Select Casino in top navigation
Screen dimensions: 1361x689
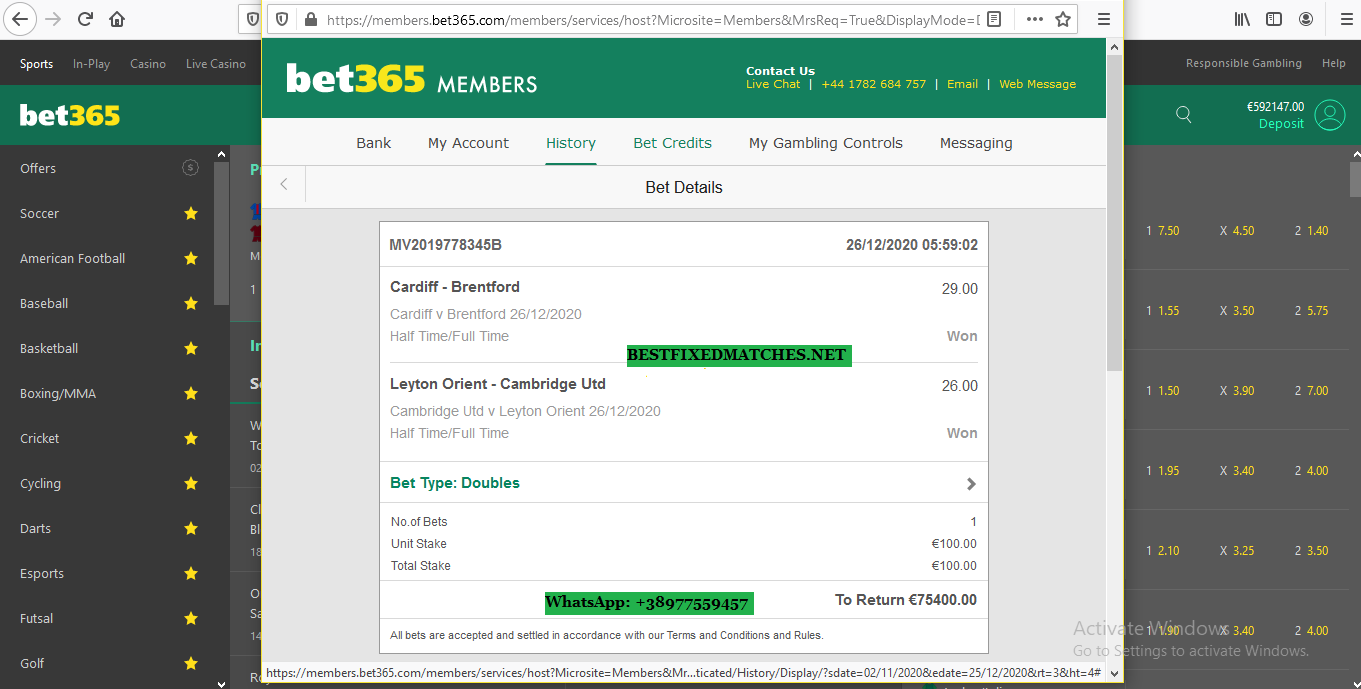[x=148, y=63]
